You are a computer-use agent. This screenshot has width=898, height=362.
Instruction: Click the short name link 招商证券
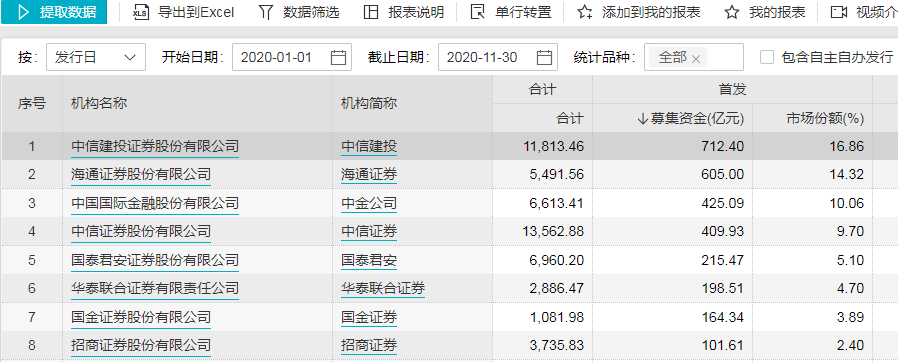[369, 345]
